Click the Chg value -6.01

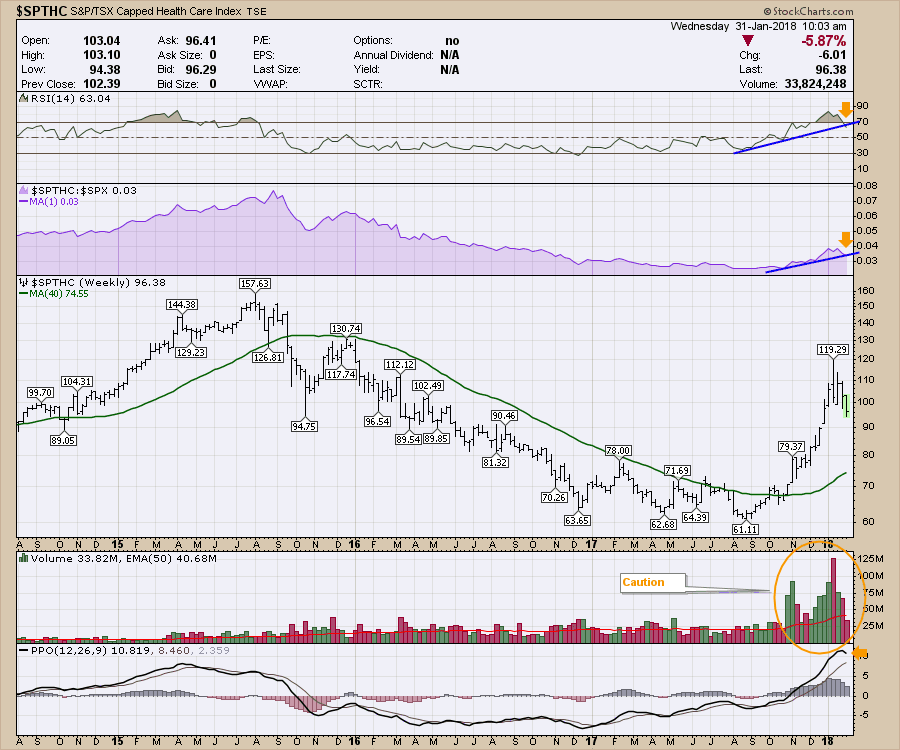coord(831,55)
